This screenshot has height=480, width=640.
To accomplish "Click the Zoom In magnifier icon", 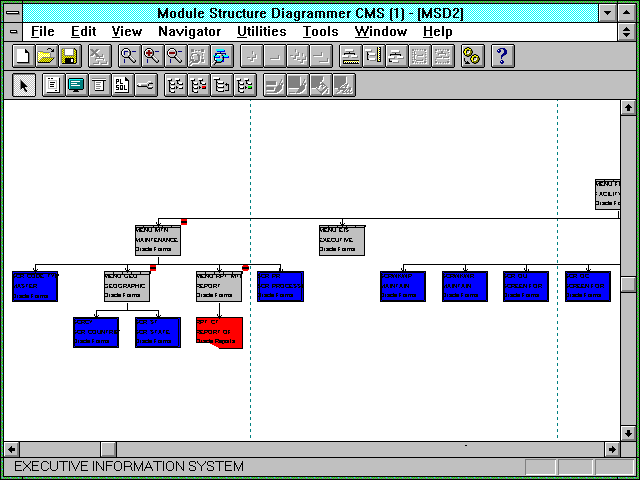I will [152, 56].
